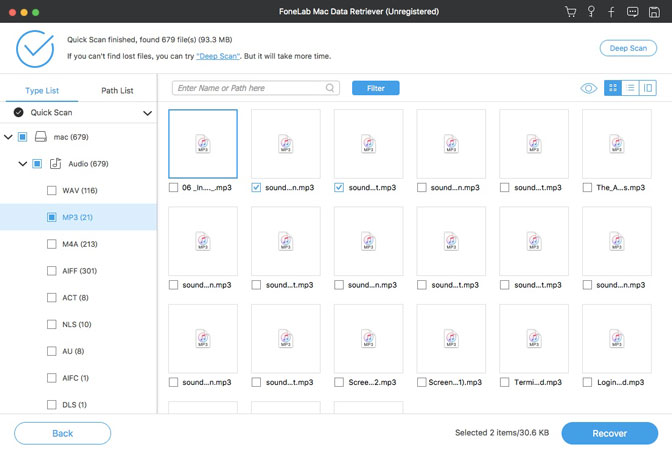This screenshot has width=672, height=454.
Task: Collapse the mac (679) tree node
Action: coord(8,137)
